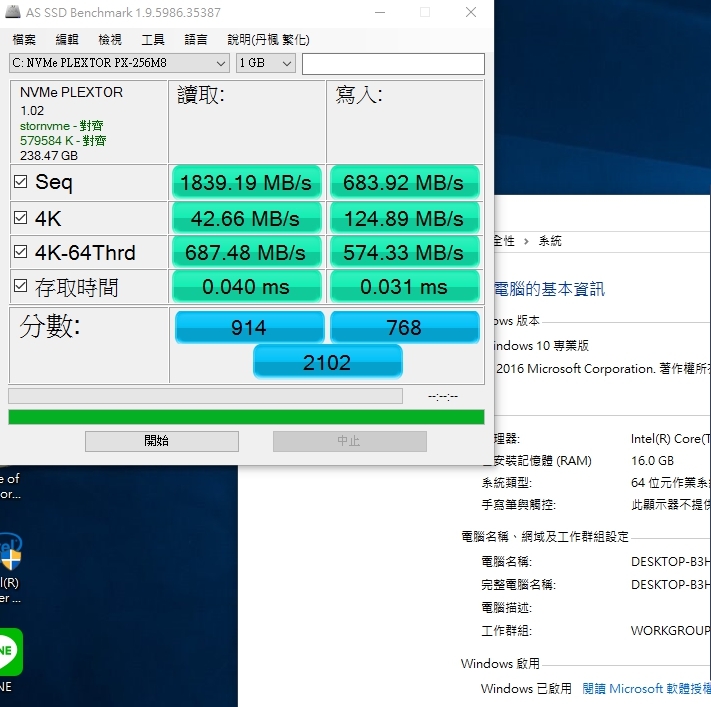This screenshot has width=711, height=707.
Task: Open the partially visible LINE desktop shortcut icon
Action: coord(11,652)
